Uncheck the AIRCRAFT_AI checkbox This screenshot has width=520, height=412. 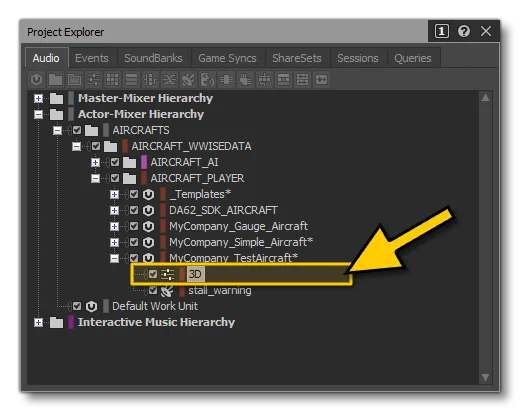(x=115, y=162)
